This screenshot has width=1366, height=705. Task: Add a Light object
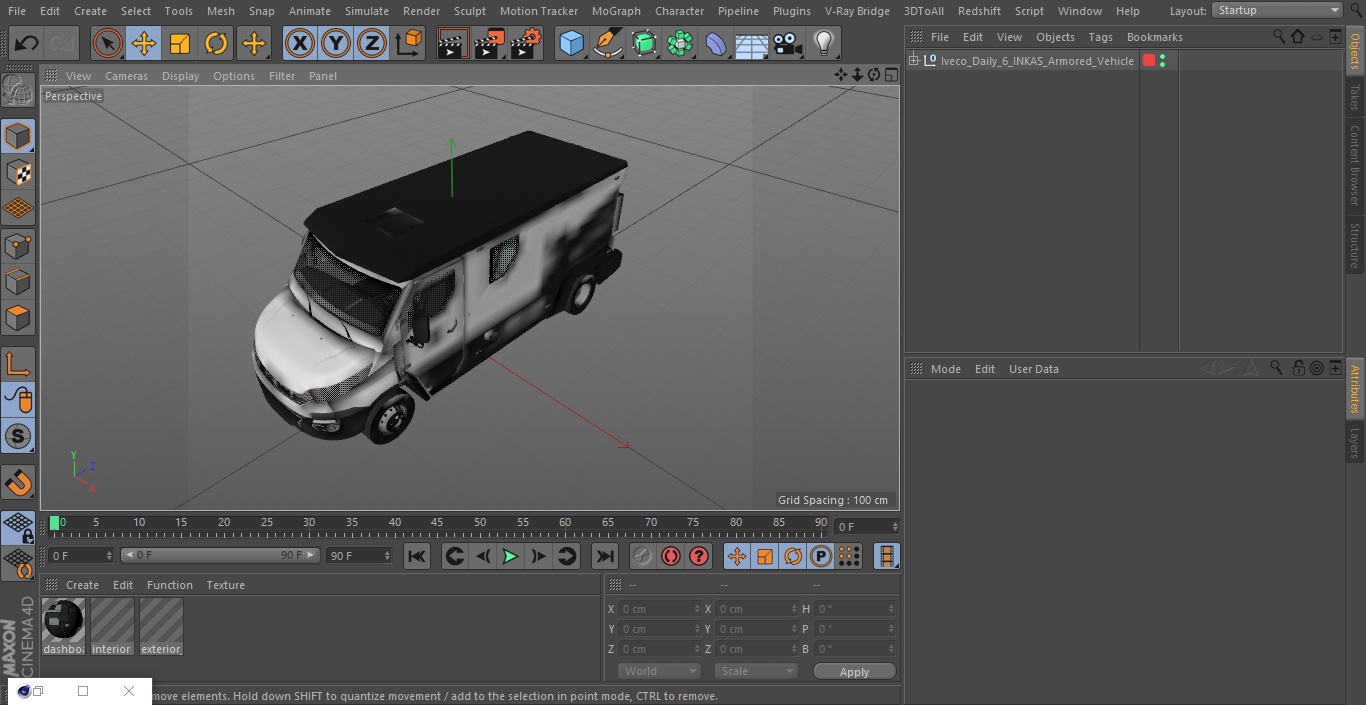(824, 43)
